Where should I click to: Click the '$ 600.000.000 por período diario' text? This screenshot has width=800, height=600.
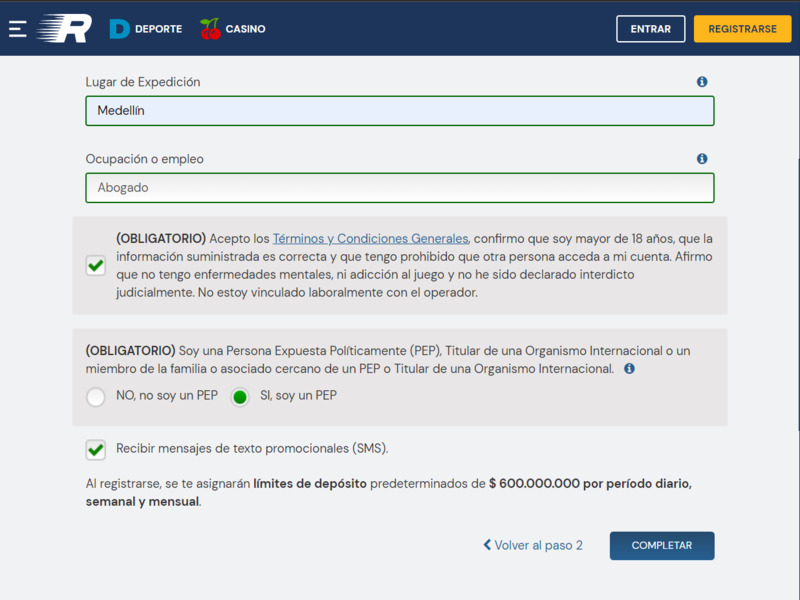(x=590, y=483)
